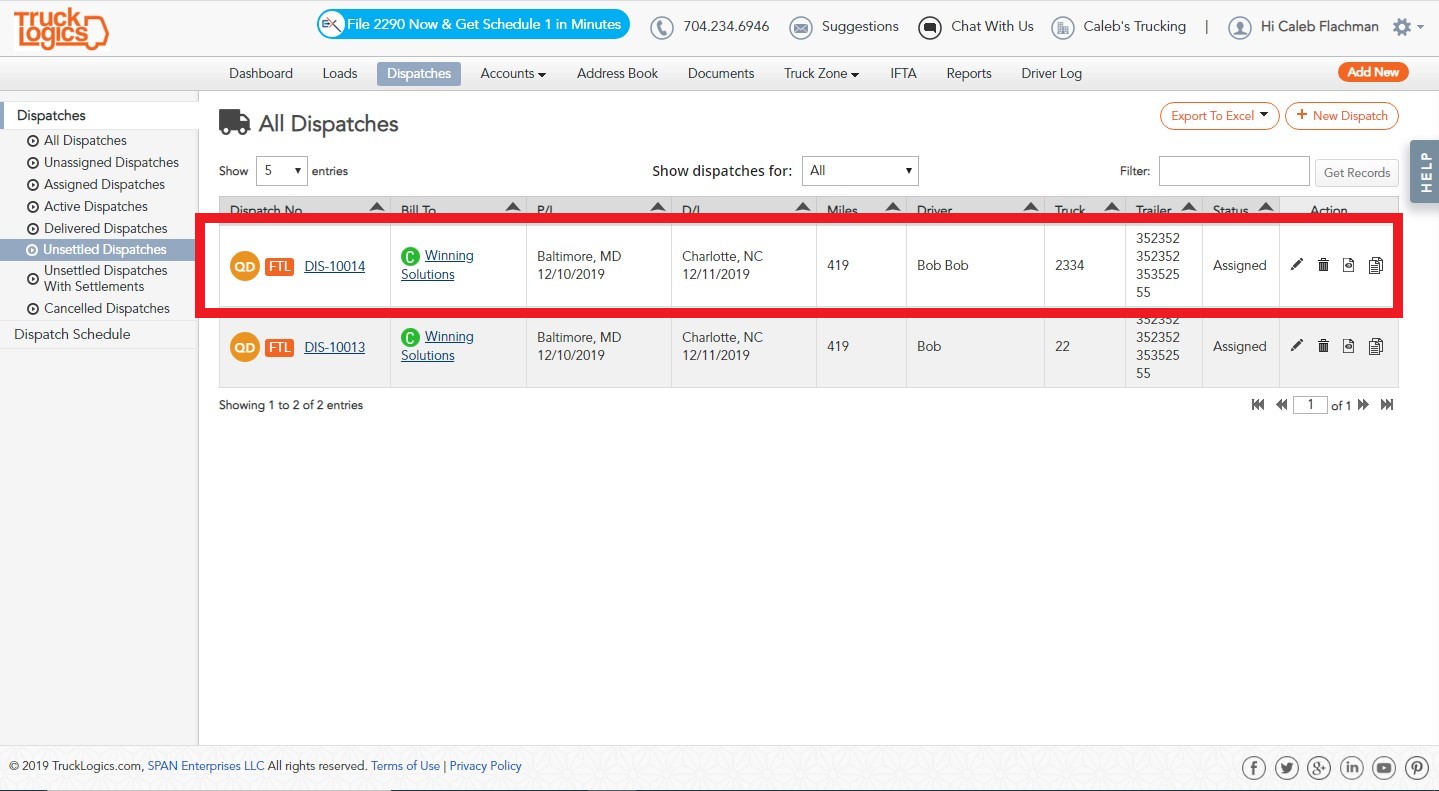Select All Dispatches in the sidebar

click(x=85, y=141)
